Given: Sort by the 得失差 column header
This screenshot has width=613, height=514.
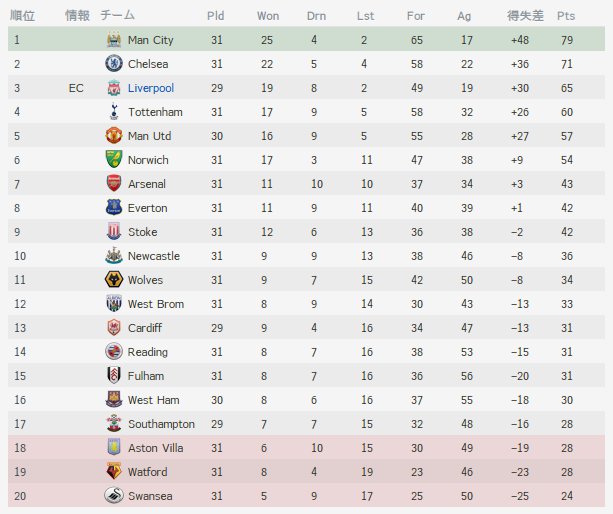Looking at the screenshot, I should (x=525, y=16).
